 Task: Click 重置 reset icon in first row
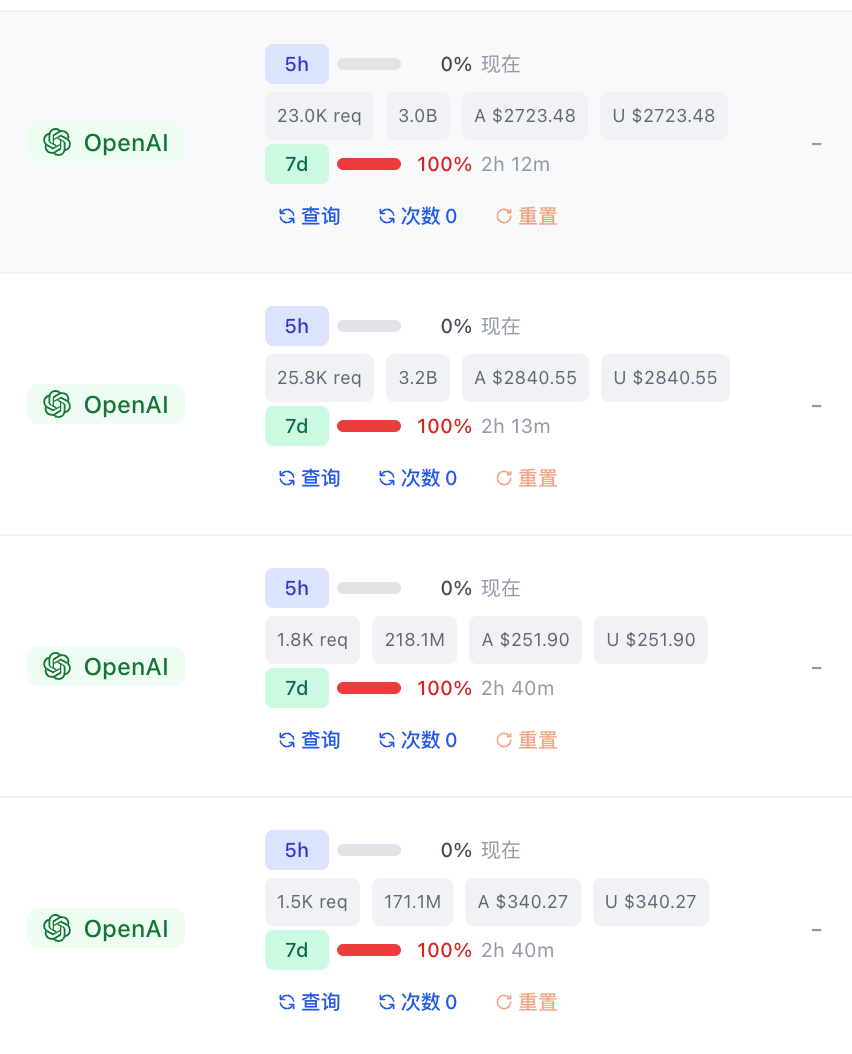pyautogui.click(x=504, y=216)
